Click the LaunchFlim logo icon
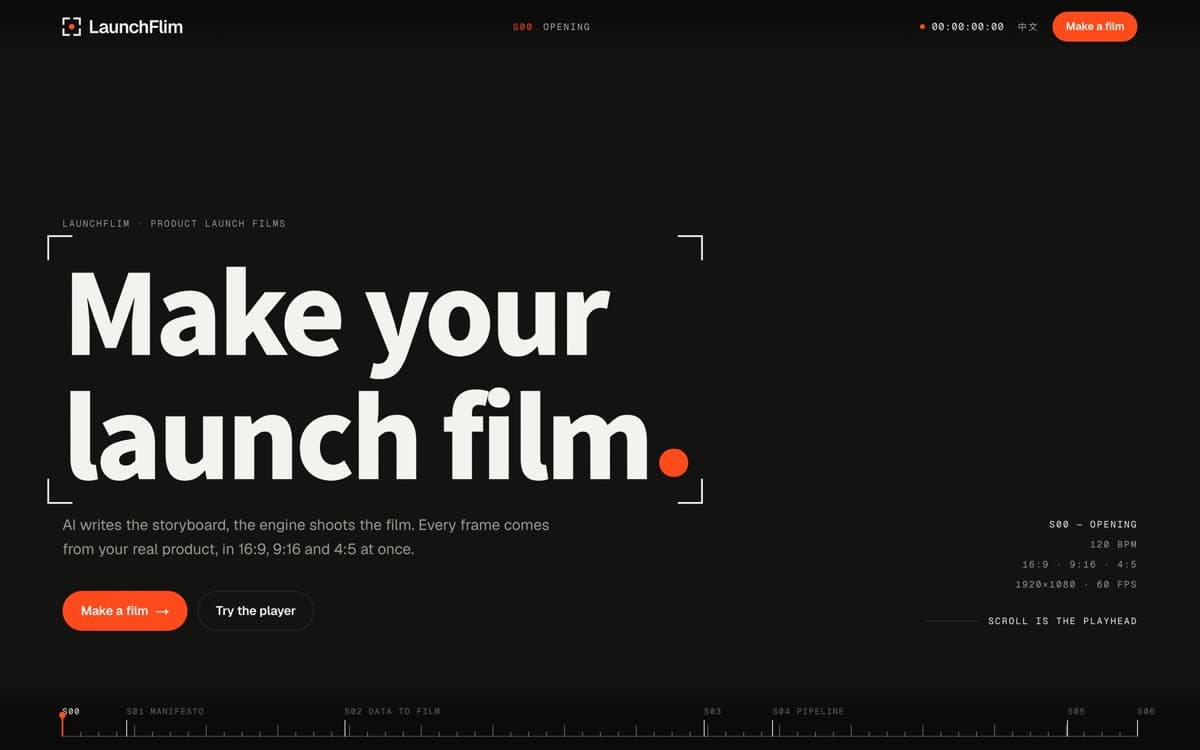 coord(71,27)
